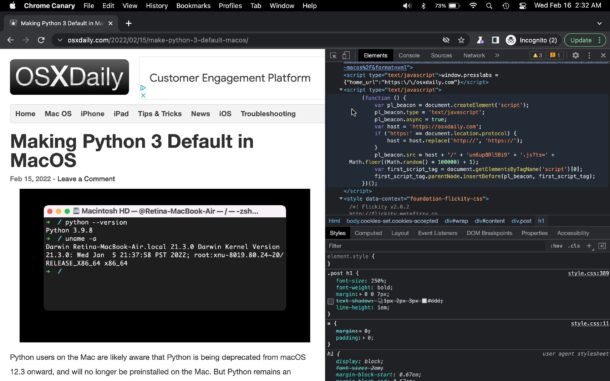Close the ad using its X icon
The height and width of the screenshot is (381, 610).
[143, 95]
